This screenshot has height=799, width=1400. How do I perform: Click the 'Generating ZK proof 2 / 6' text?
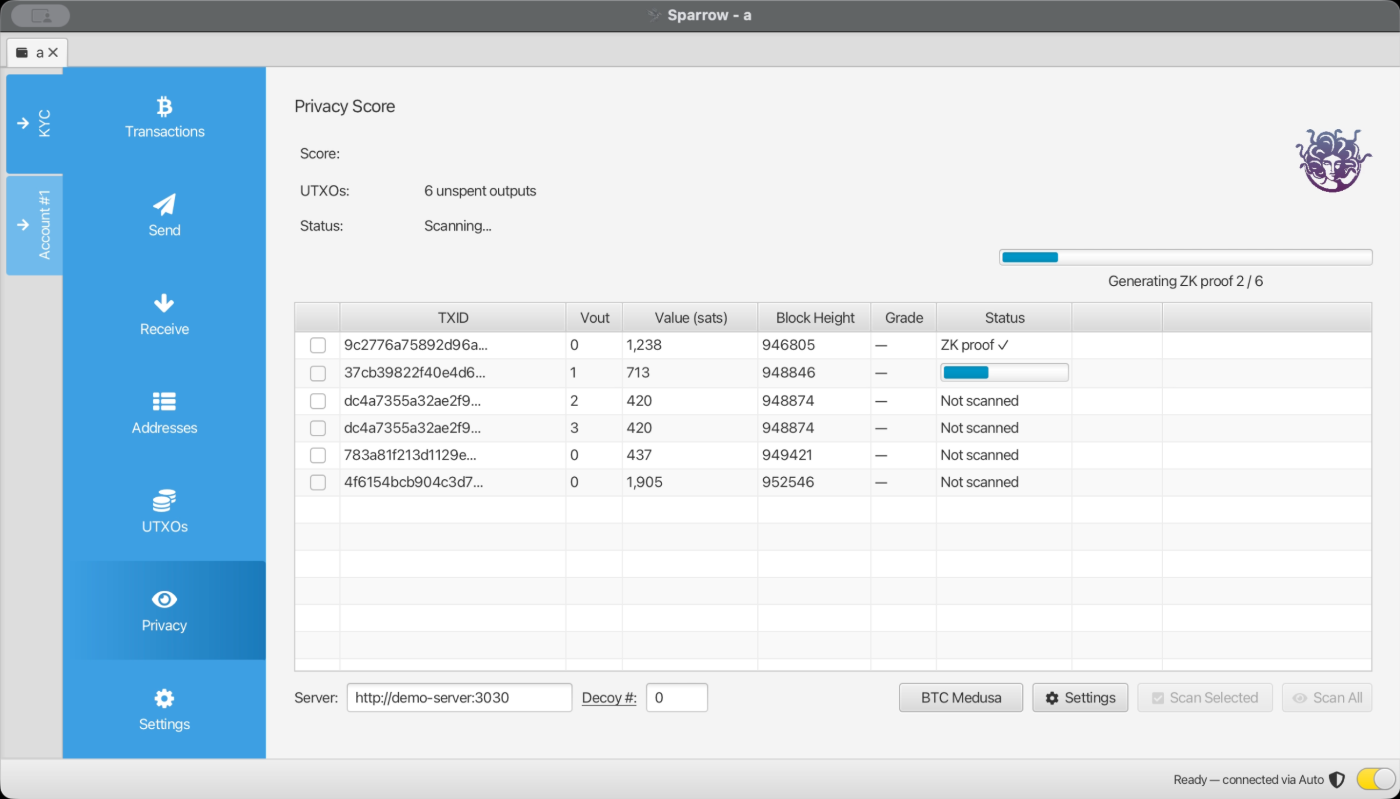tap(1185, 281)
